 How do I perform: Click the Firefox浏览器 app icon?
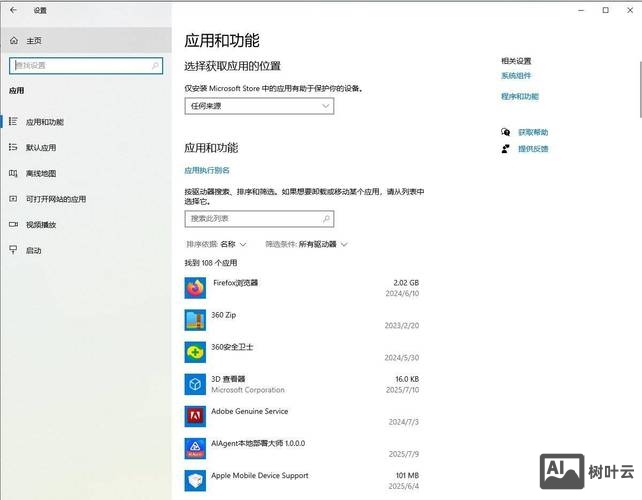point(195,288)
